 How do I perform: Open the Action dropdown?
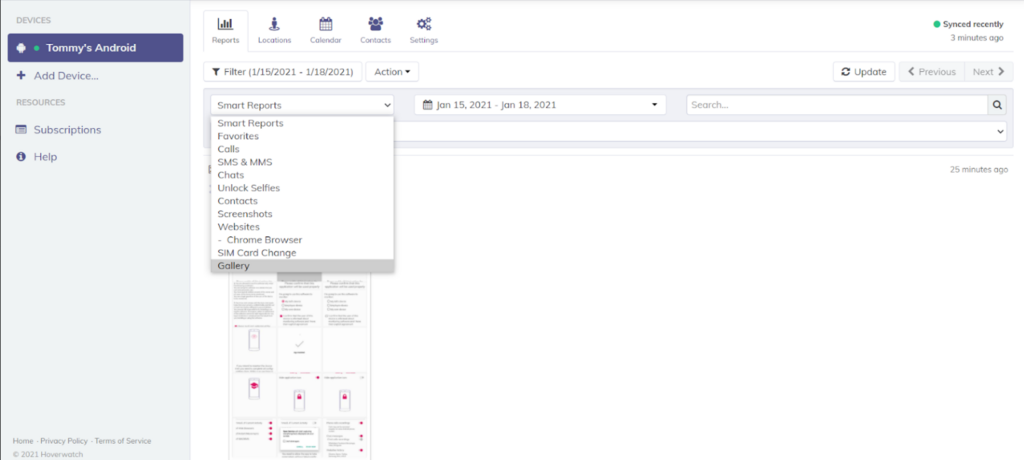coord(392,72)
